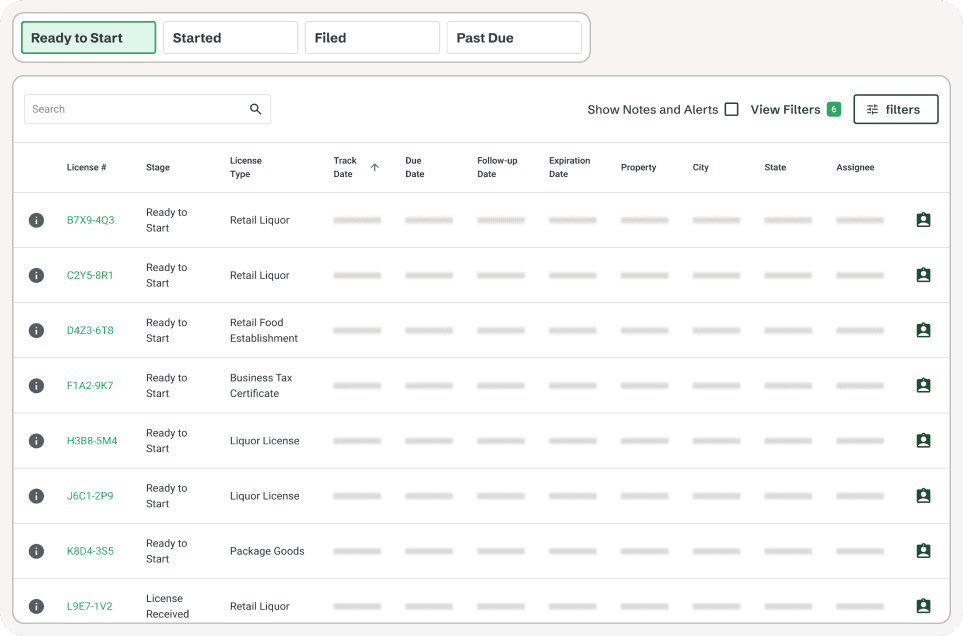Sort by License Type column header
963x636 pixels.
tap(246, 168)
